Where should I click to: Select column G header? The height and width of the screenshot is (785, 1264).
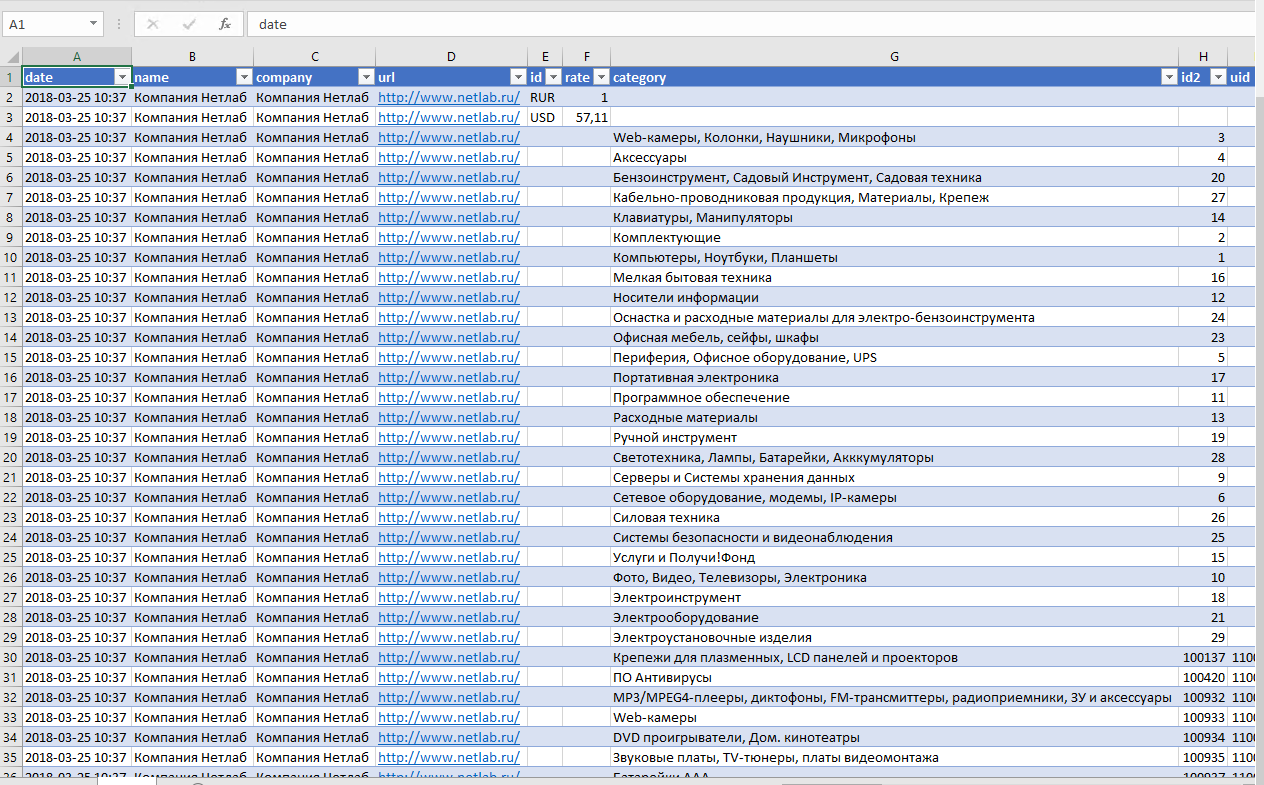pos(894,57)
